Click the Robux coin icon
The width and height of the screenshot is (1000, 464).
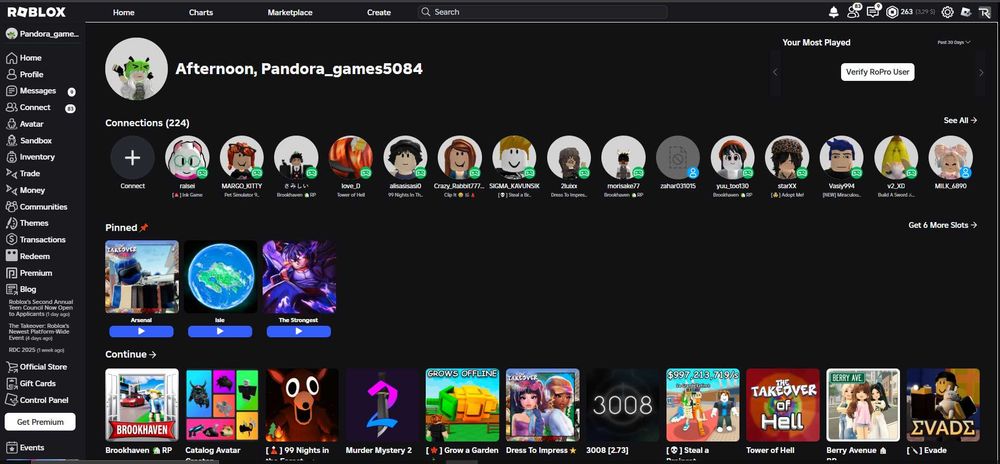(892, 12)
